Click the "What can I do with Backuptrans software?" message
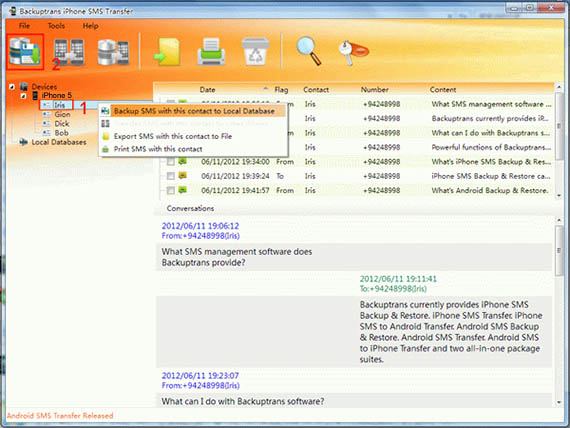 [243, 401]
